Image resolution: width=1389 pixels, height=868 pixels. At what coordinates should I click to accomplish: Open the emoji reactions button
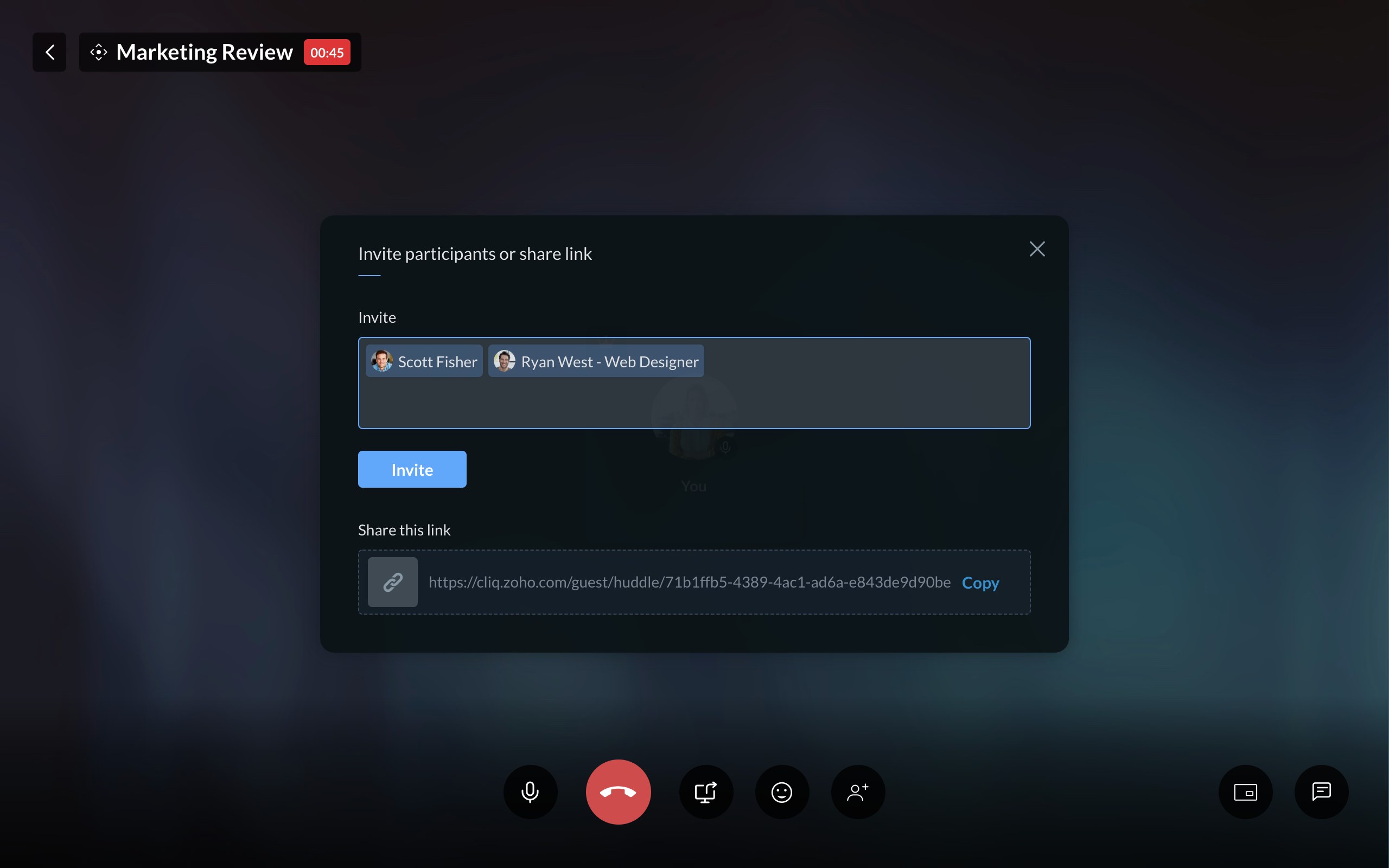[x=782, y=792]
